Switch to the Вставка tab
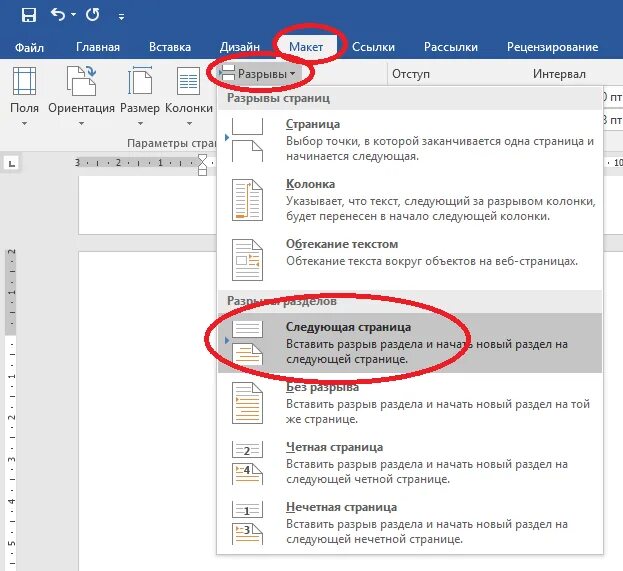Screen dimensions: 623x571 coord(170,47)
